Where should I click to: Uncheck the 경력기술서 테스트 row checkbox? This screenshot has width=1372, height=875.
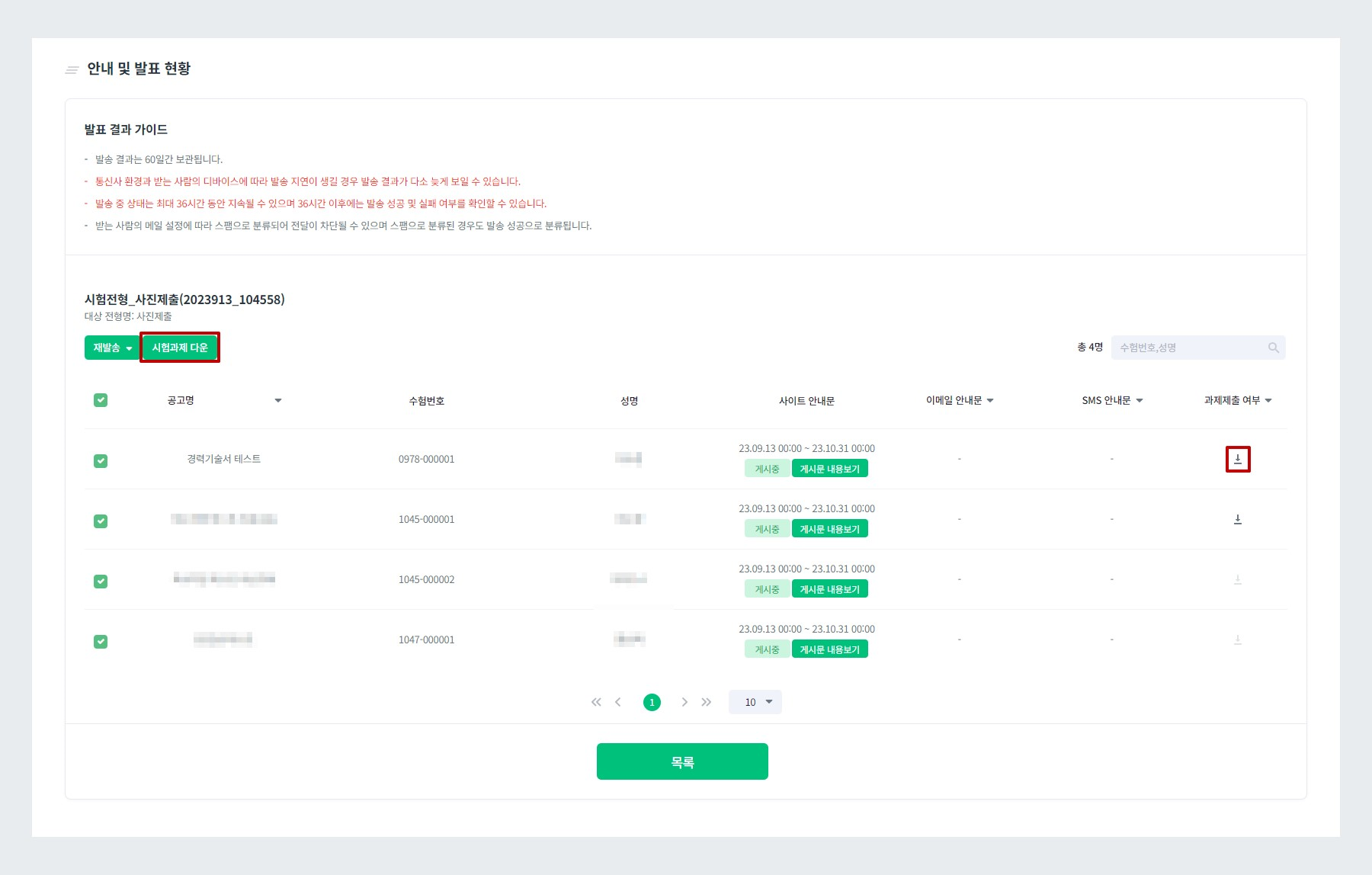pyautogui.click(x=101, y=461)
